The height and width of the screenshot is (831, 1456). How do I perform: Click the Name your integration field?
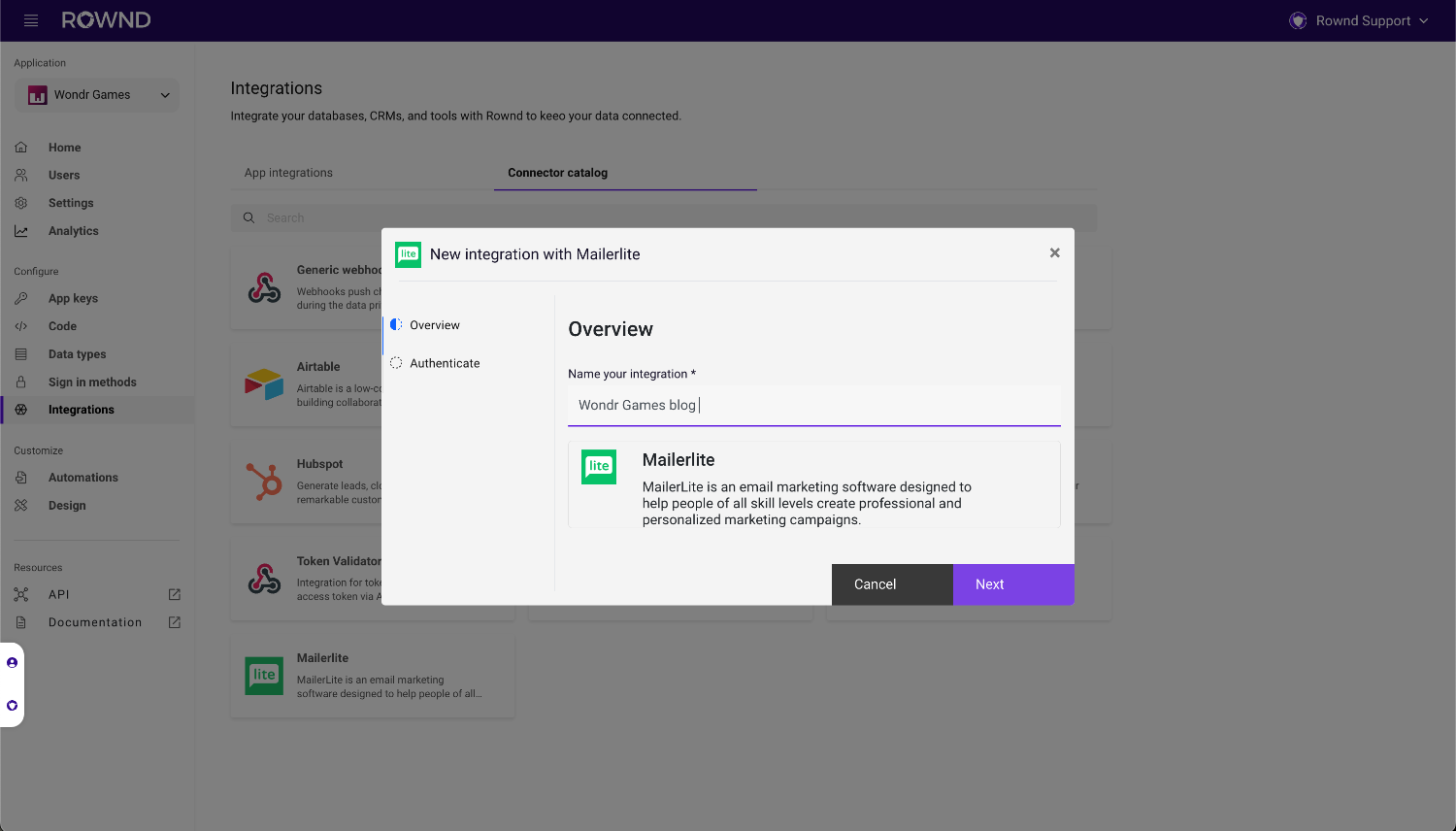[813, 406]
